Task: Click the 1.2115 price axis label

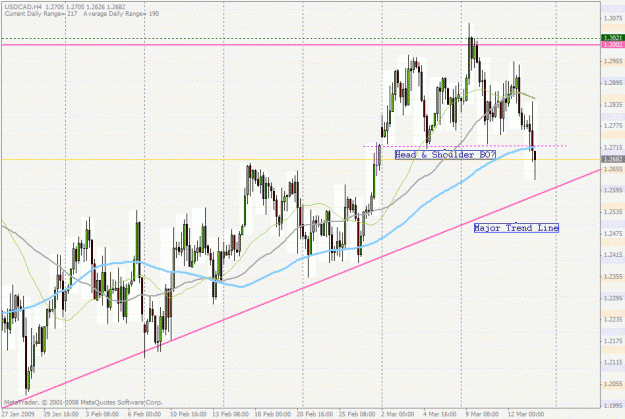Action: (x=613, y=362)
